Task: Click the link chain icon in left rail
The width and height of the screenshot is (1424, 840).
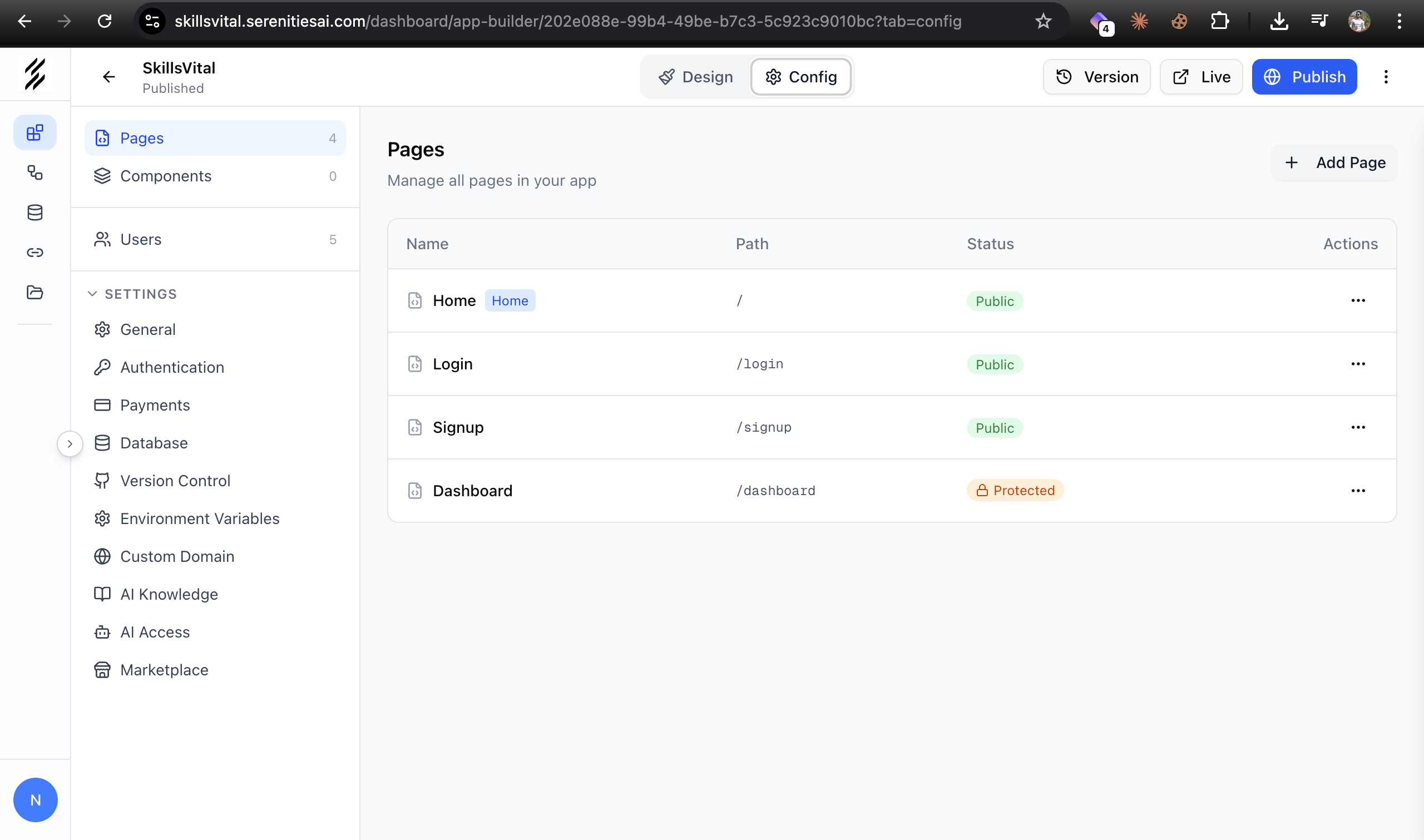Action: pyautogui.click(x=34, y=253)
